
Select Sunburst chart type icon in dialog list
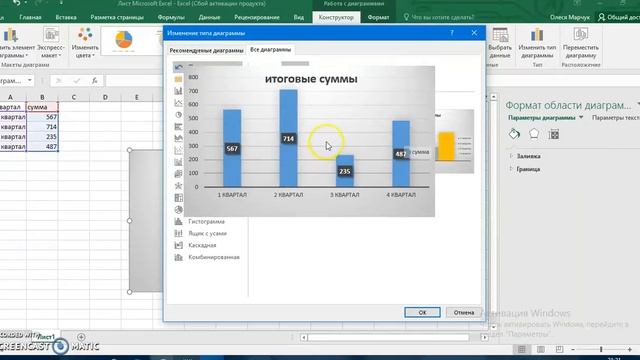178,210
